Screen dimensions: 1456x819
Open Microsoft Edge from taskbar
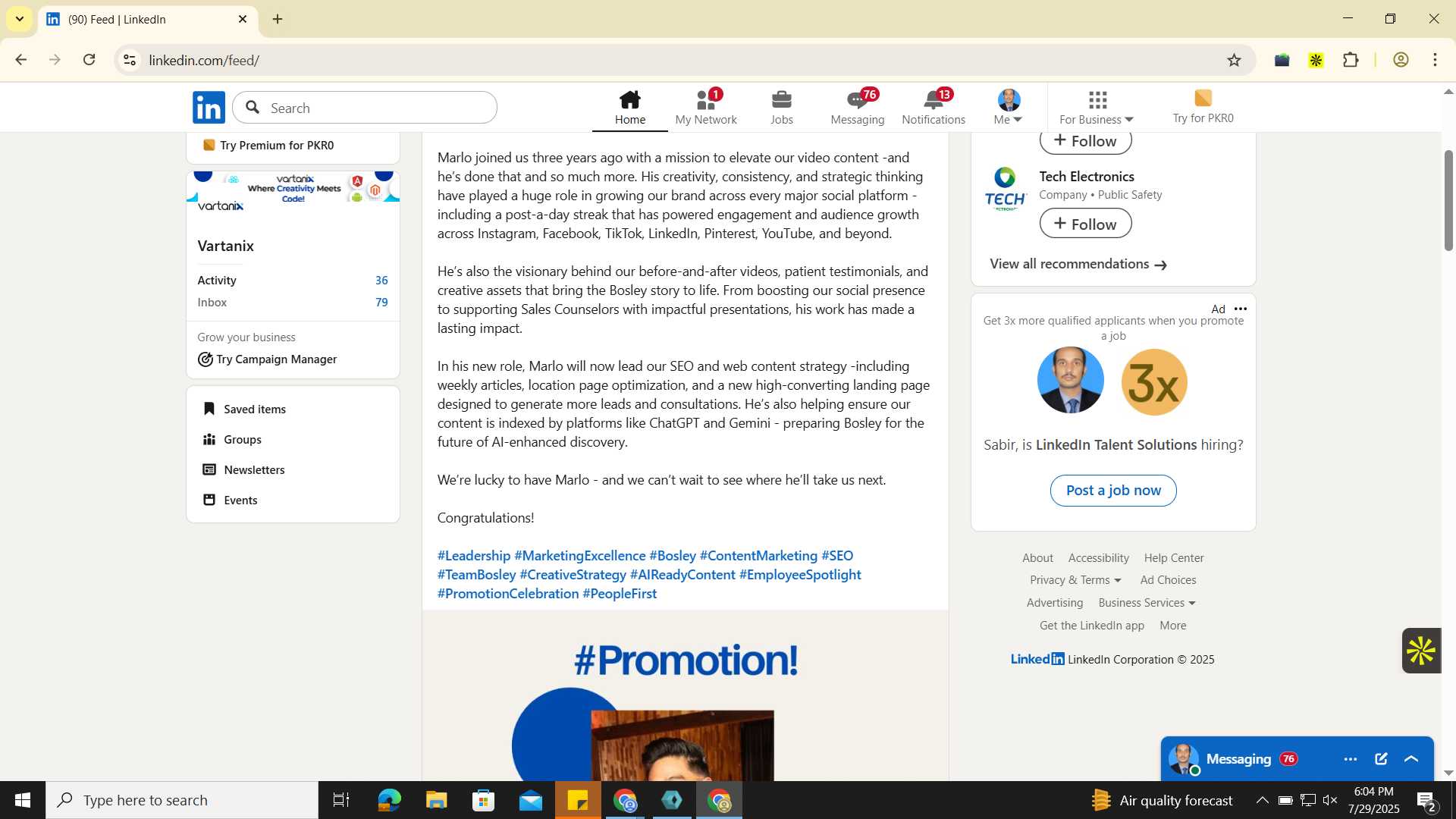point(389,800)
